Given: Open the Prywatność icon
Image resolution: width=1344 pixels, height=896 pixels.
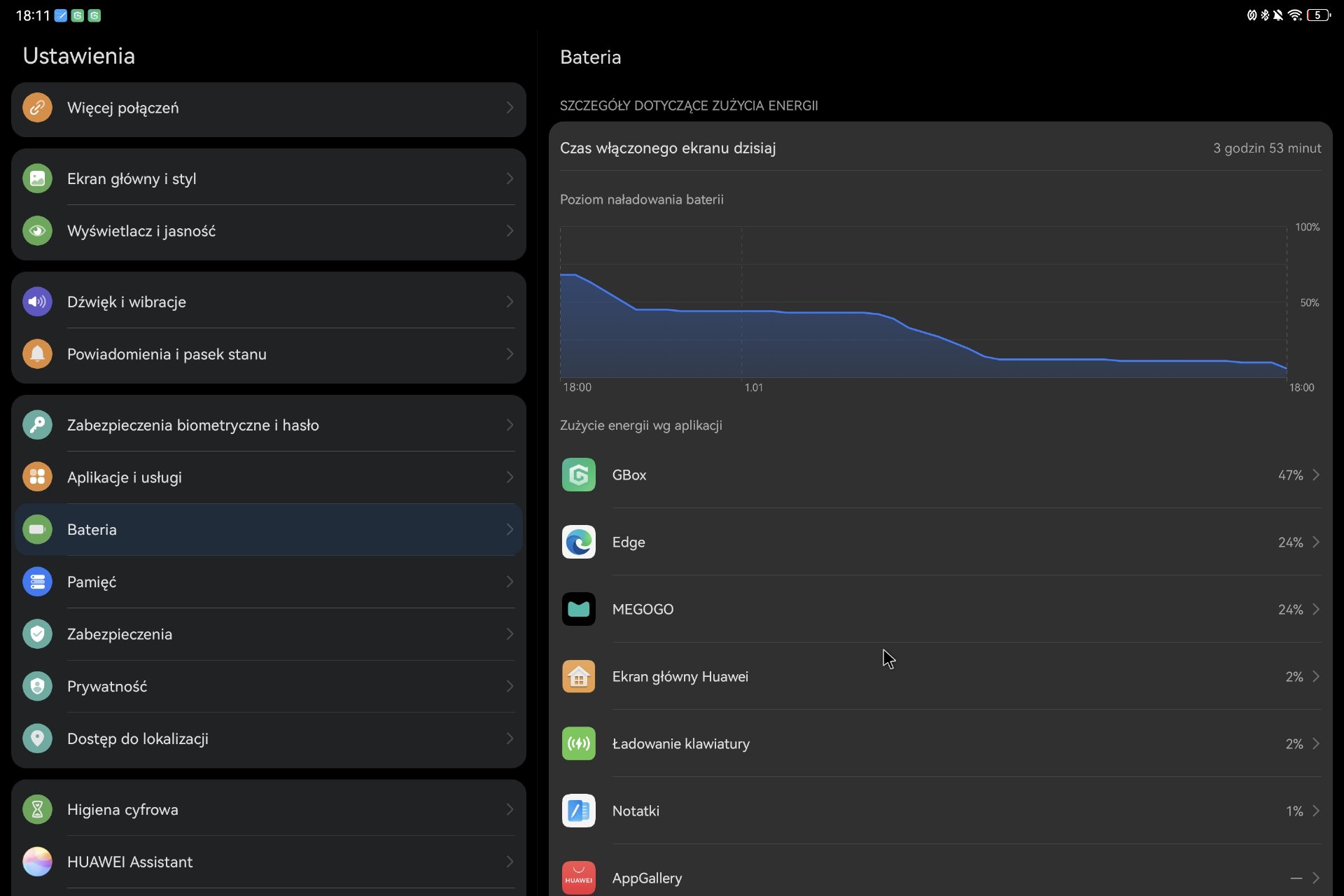Looking at the screenshot, I should (x=37, y=687).
